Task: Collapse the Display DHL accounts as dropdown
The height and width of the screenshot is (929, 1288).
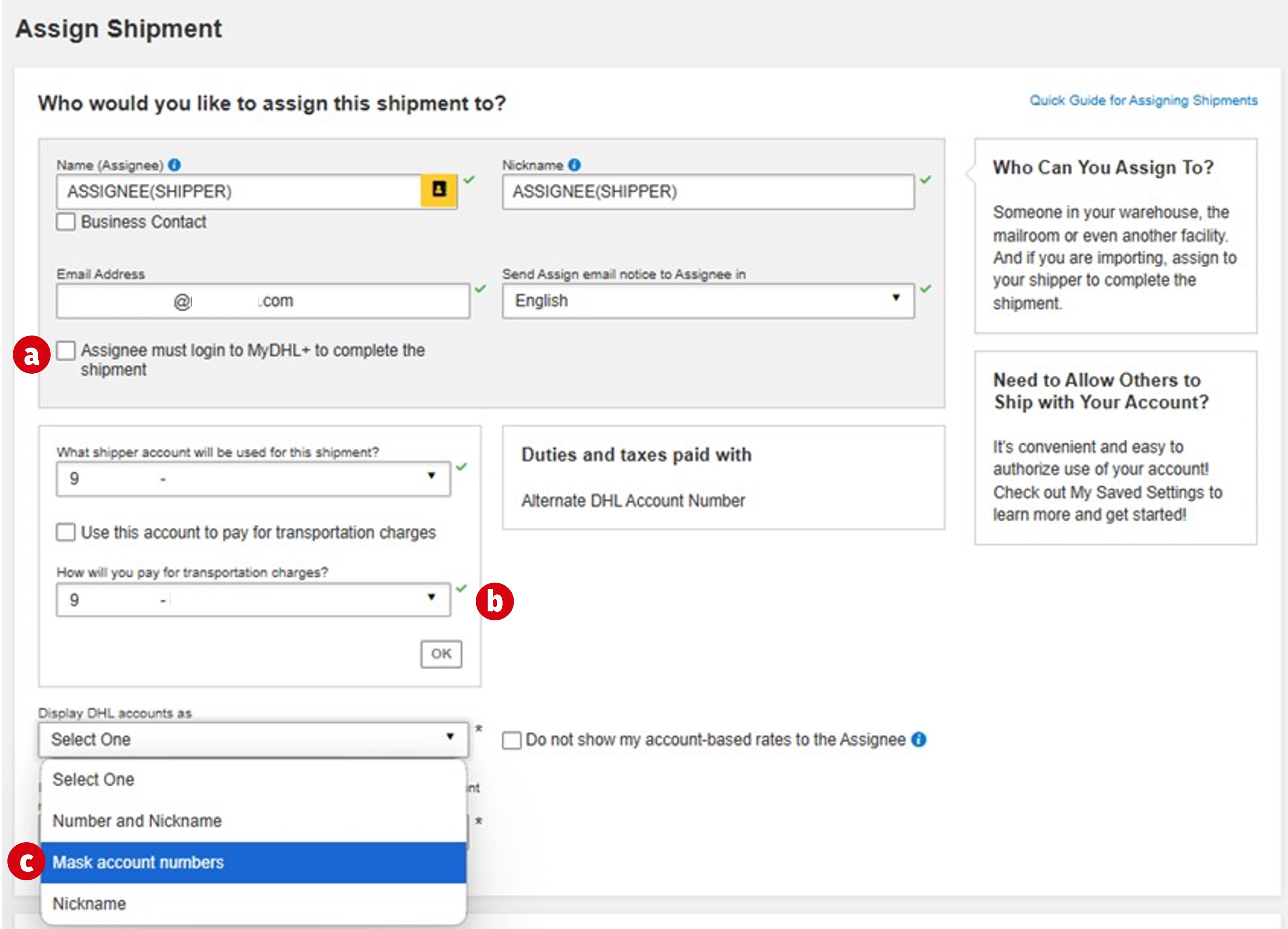Action: pyautogui.click(x=253, y=739)
